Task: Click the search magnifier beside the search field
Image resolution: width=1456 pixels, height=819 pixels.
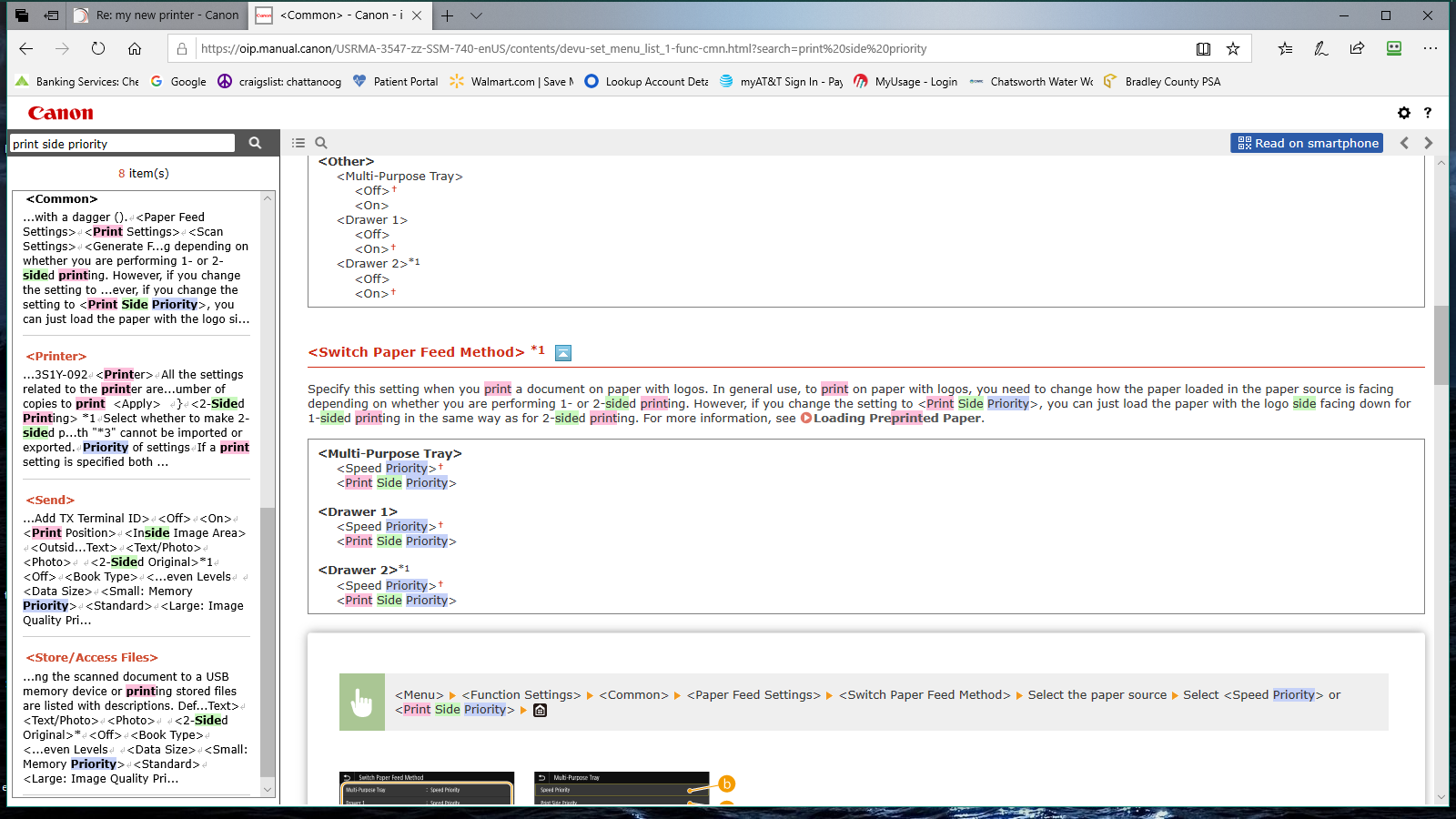Action: (256, 143)
